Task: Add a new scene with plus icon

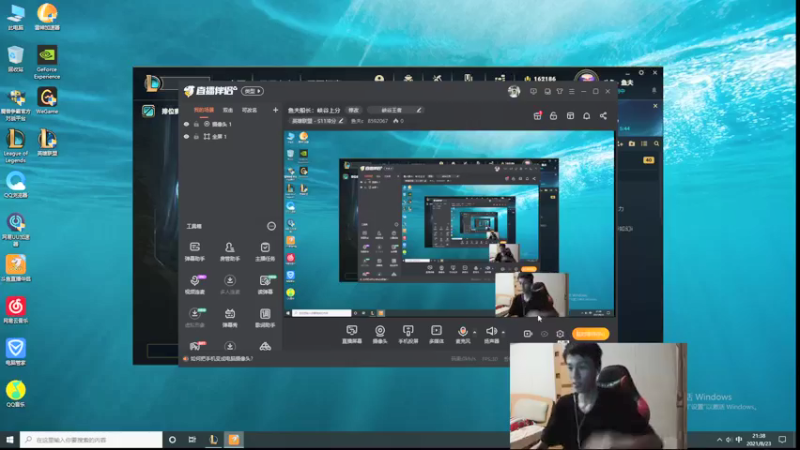Action: 276,110
